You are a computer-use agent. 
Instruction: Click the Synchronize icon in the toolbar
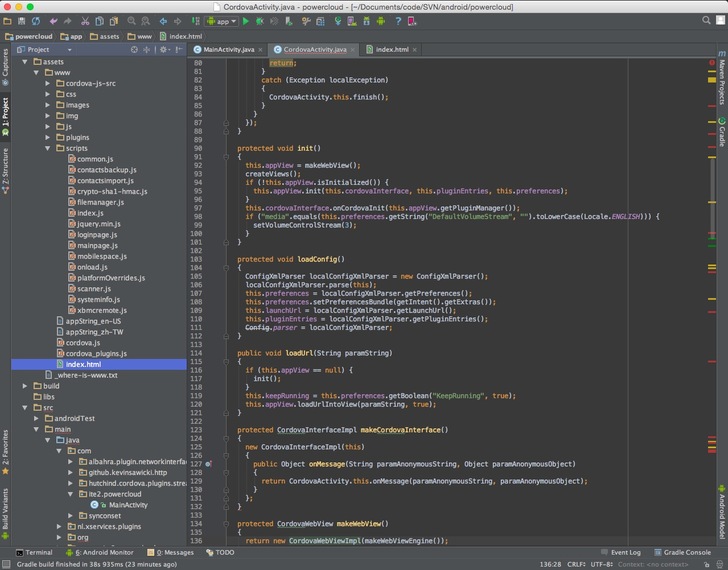point(35,20)
